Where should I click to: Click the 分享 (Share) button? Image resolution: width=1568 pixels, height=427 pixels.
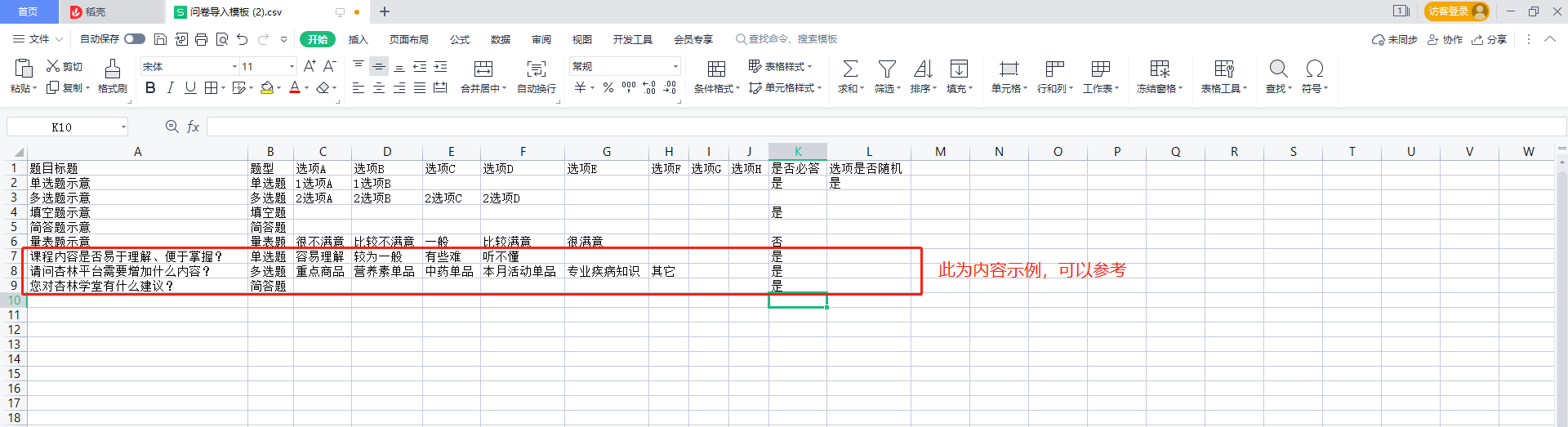pyautogui.click(x=1490, y=39)
